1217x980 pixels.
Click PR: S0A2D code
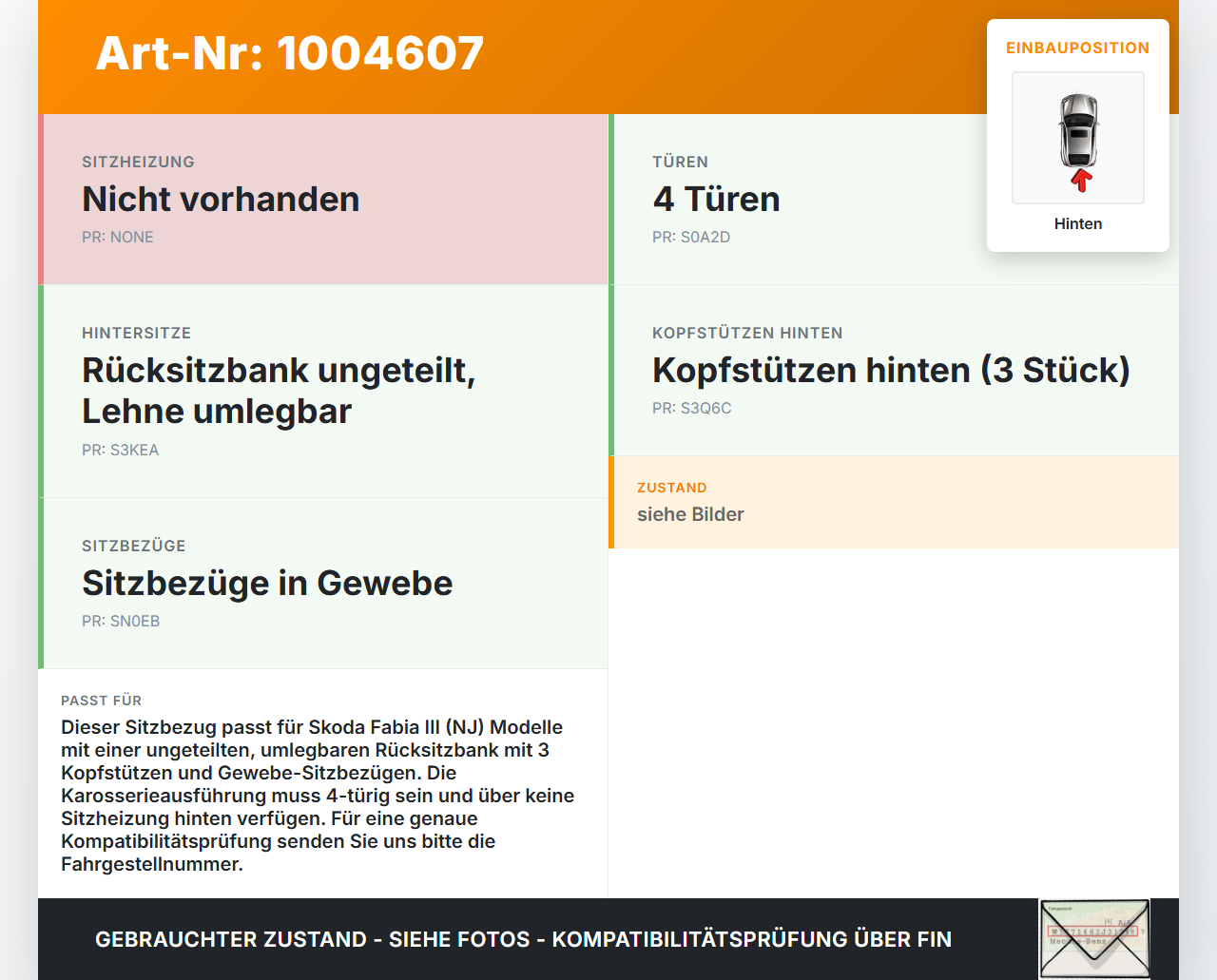point(691,237)
